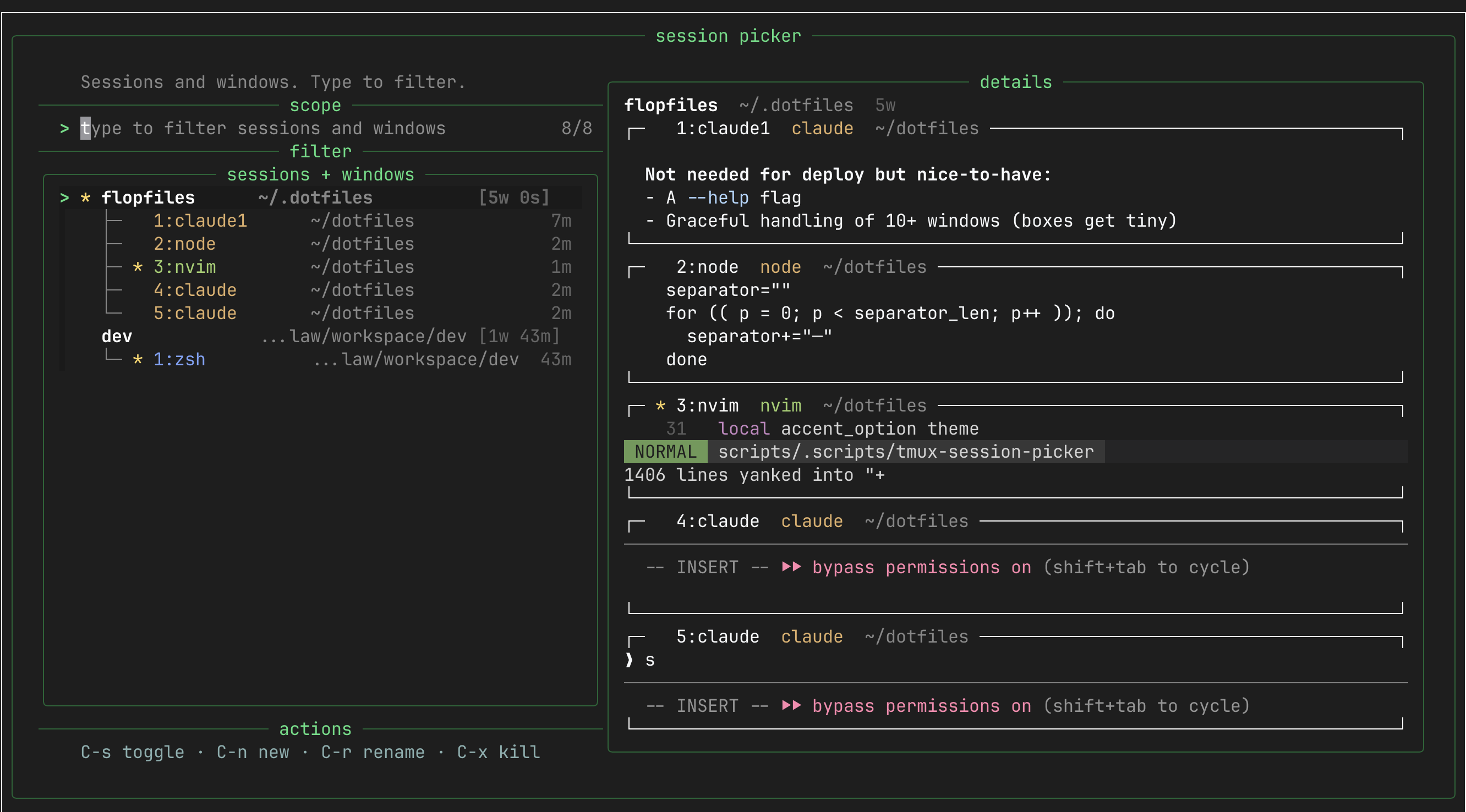The image size is (1466, 812).
Task: Collapse the dev session tree
Action: click(116, 336)
